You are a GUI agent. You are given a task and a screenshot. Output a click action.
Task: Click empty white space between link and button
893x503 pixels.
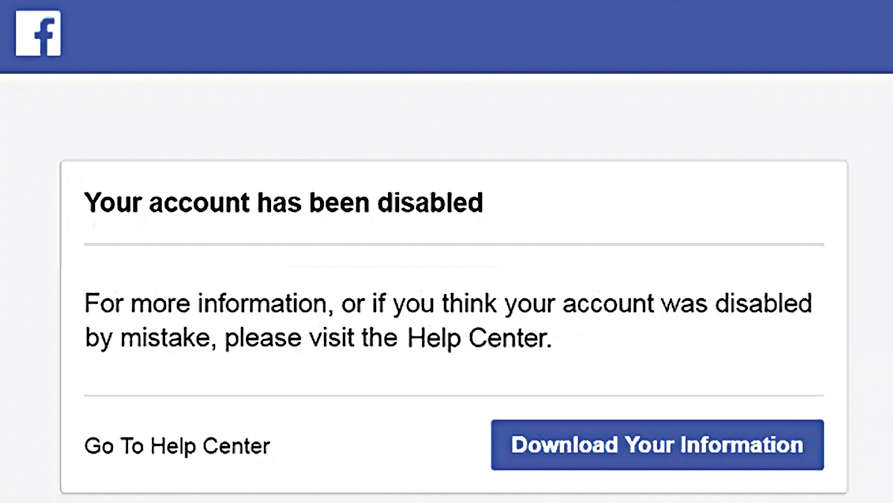[x=380, y=446]
